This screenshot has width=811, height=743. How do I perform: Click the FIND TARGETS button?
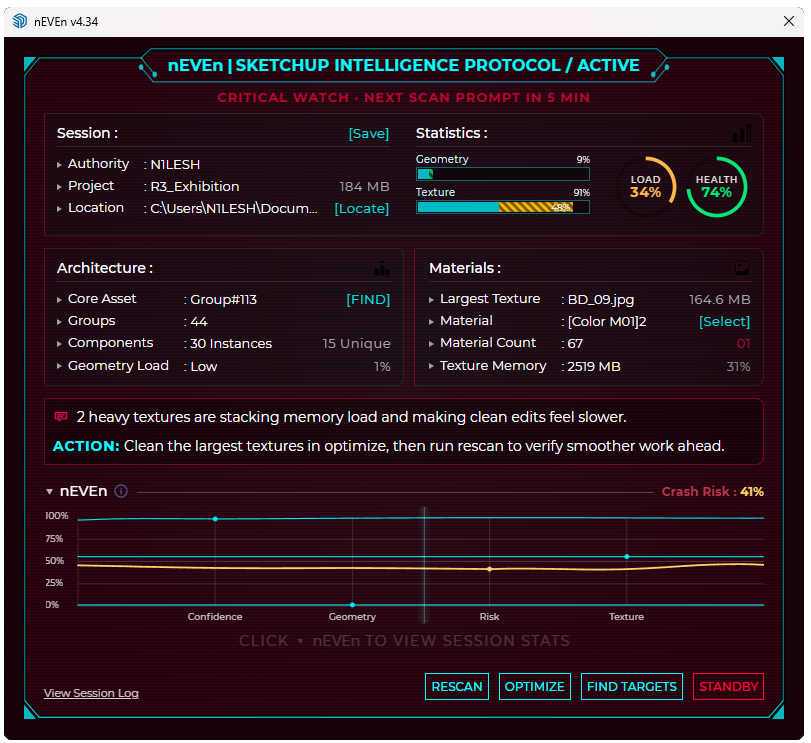tap(632, 687)
